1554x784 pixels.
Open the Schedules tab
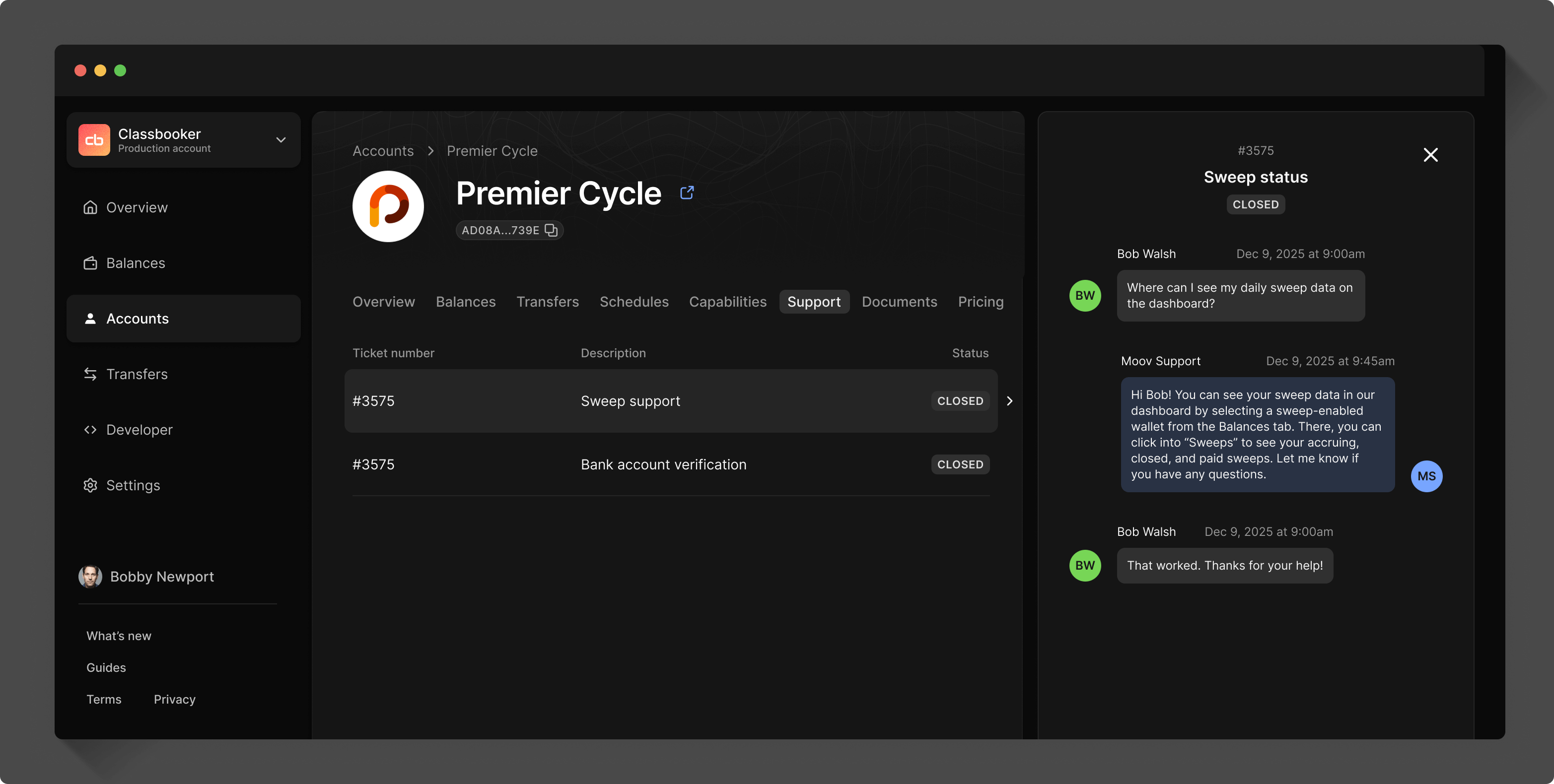pyautogui.click(x=634, y=302)
